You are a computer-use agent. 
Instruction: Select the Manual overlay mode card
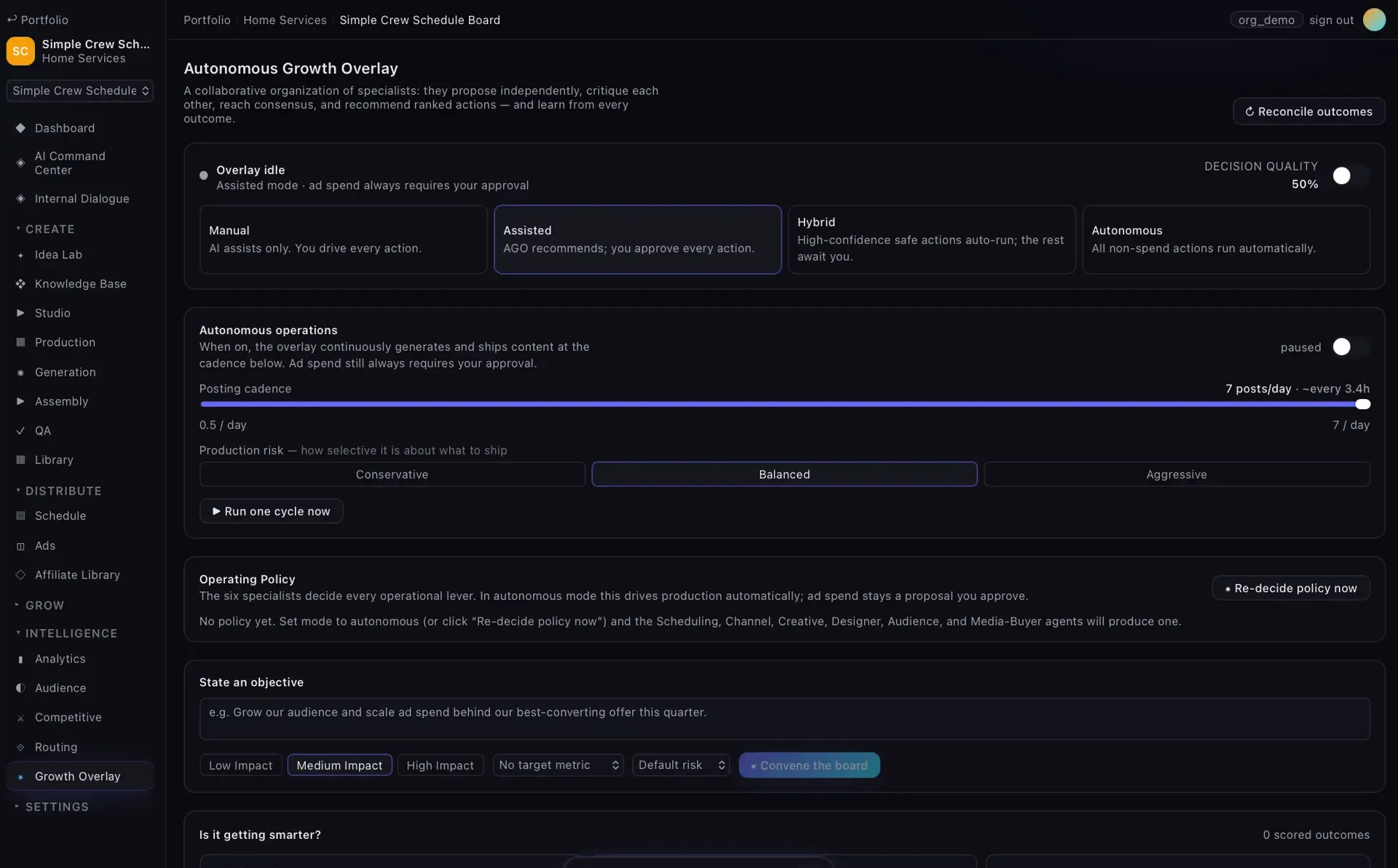(x=343, y=240)
